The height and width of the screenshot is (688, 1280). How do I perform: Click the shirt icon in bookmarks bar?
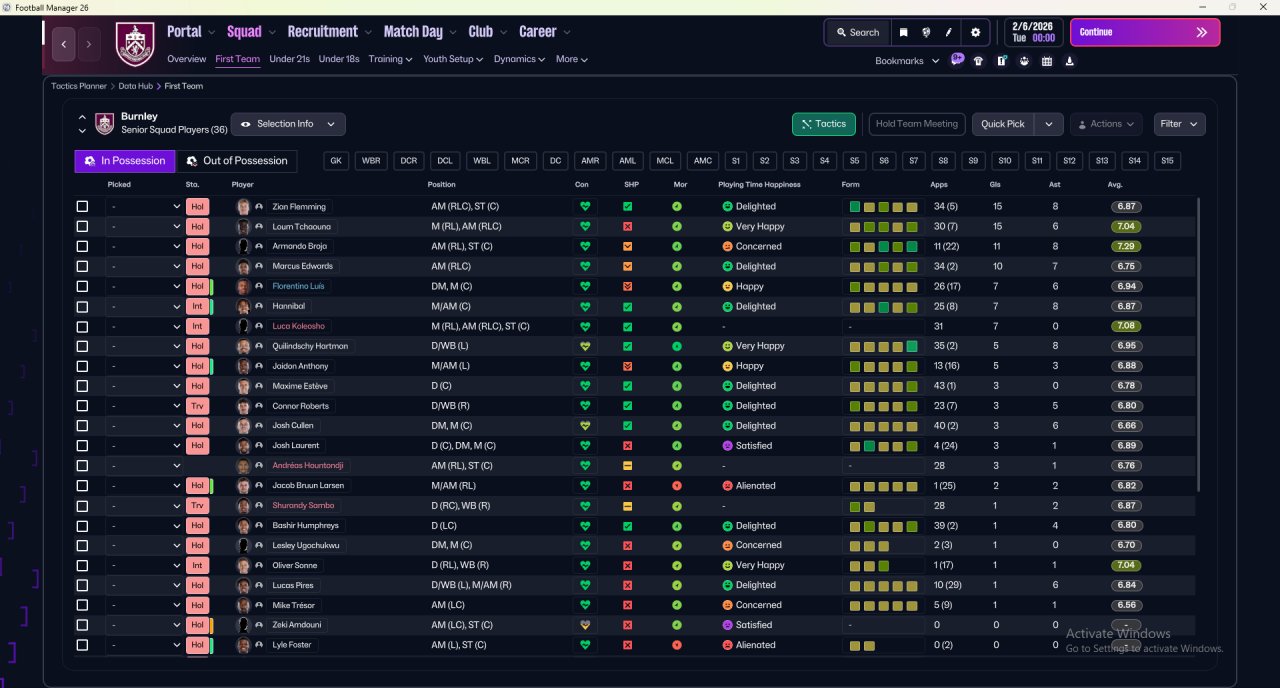(x=978, y=61)
